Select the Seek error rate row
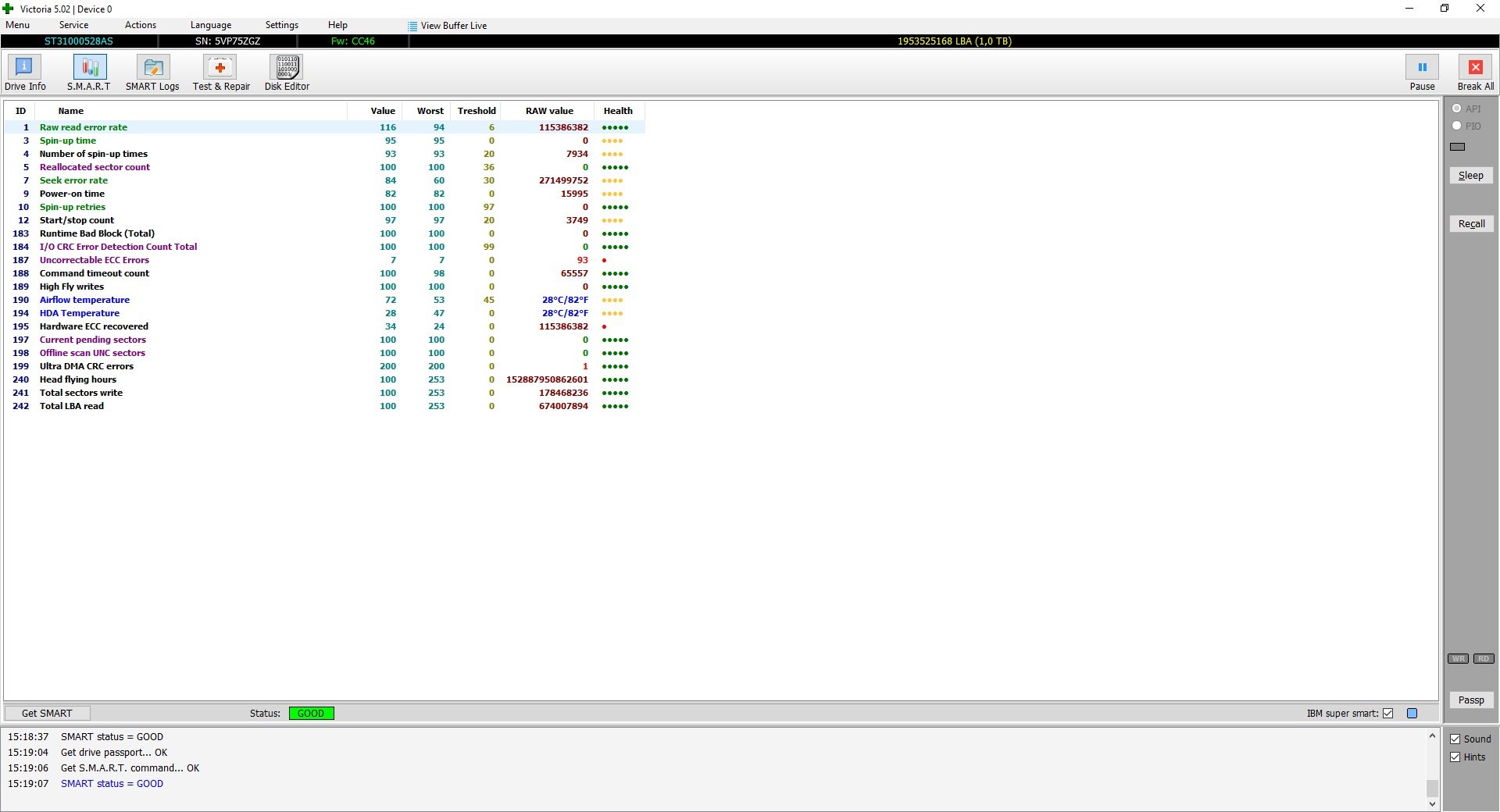The height and width of the screenshot is (812, 1500). (325, 180)
